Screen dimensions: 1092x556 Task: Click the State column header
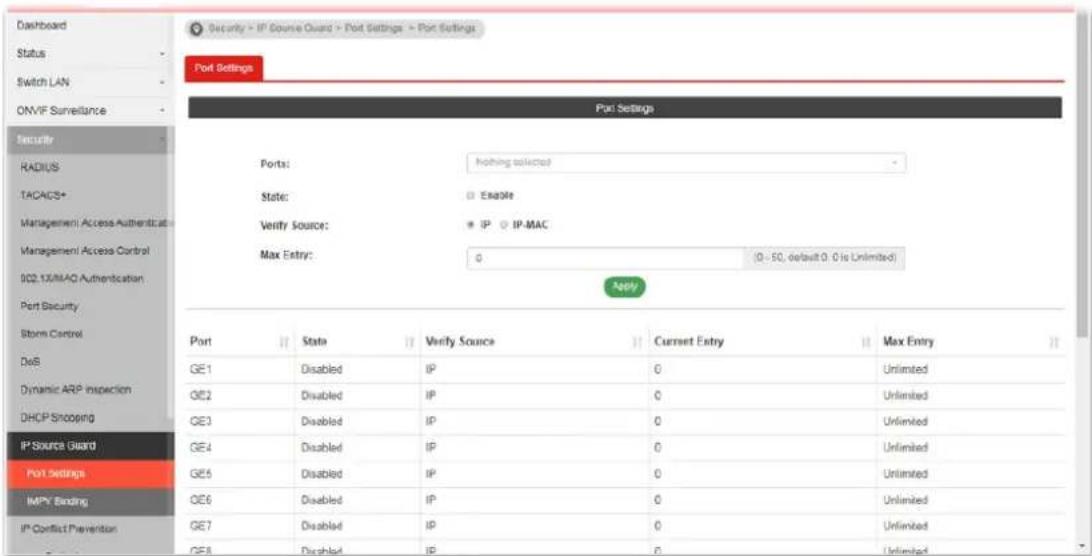314,342
